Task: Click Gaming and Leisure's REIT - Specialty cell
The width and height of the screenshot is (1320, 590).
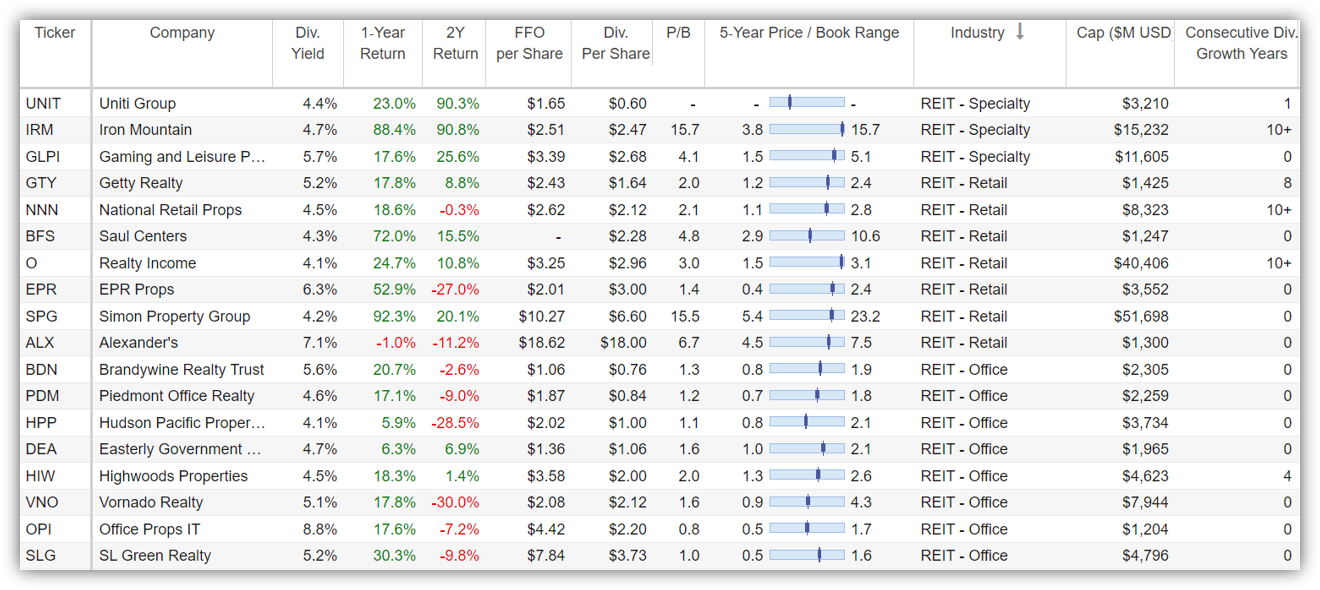Action: coord(975,156)
